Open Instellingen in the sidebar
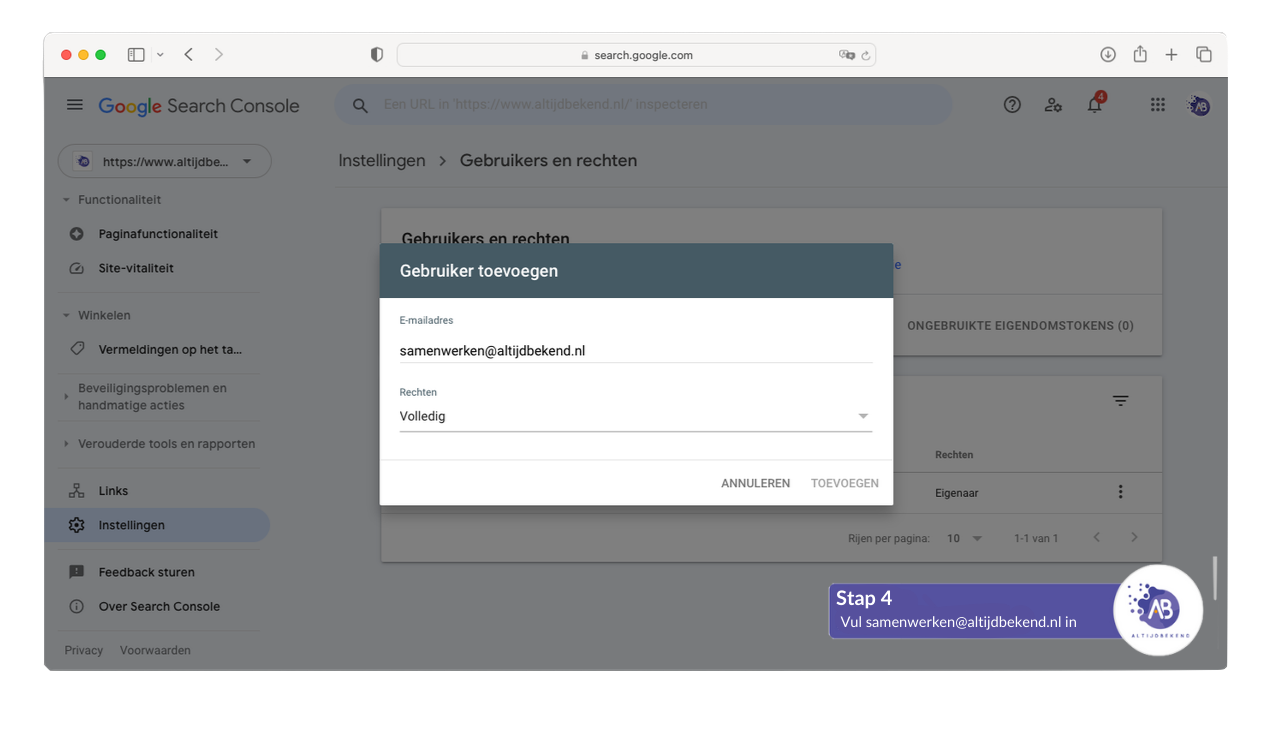The image size is (1280, 734). (x=132, y=525)
